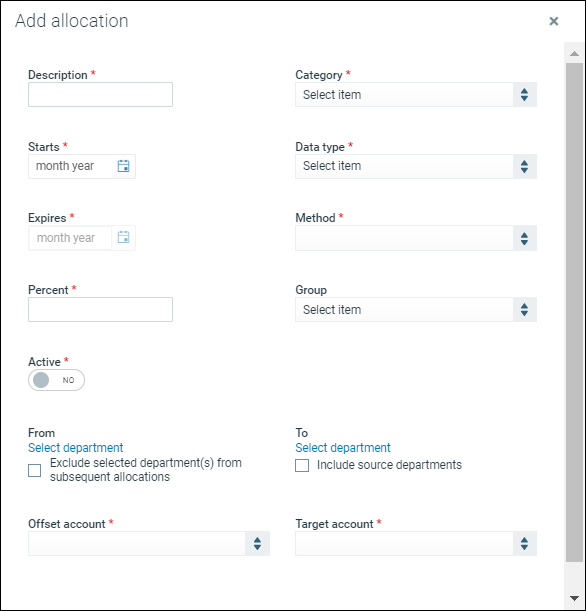The image size is (586, 611).
Task: Click the Starts month year field
Action: coord(71,166)
